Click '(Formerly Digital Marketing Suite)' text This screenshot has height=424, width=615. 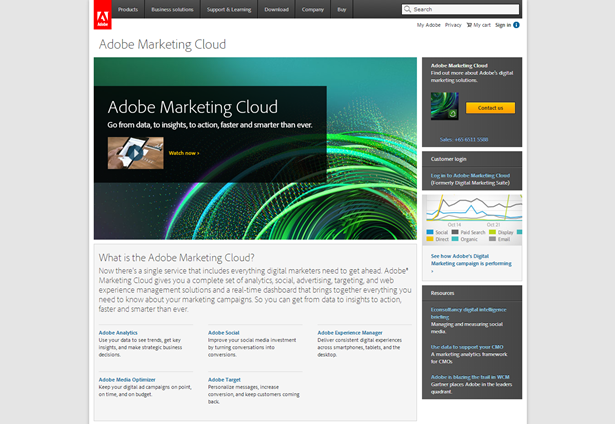click(470, 183)
